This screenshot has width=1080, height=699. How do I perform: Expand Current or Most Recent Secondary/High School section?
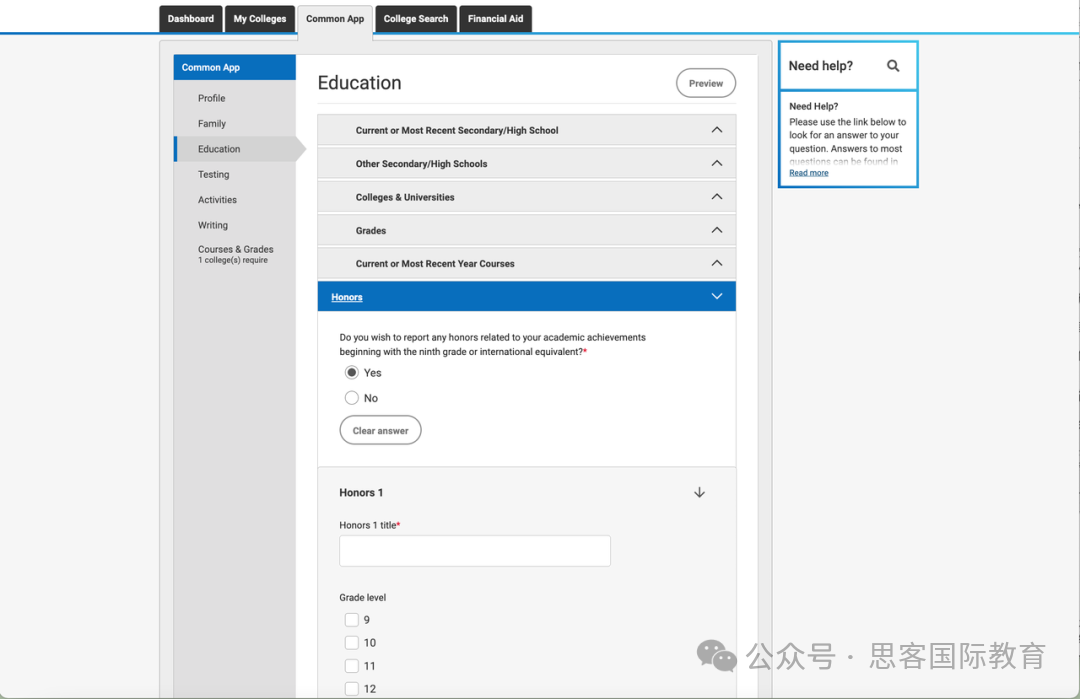(716, 130)
